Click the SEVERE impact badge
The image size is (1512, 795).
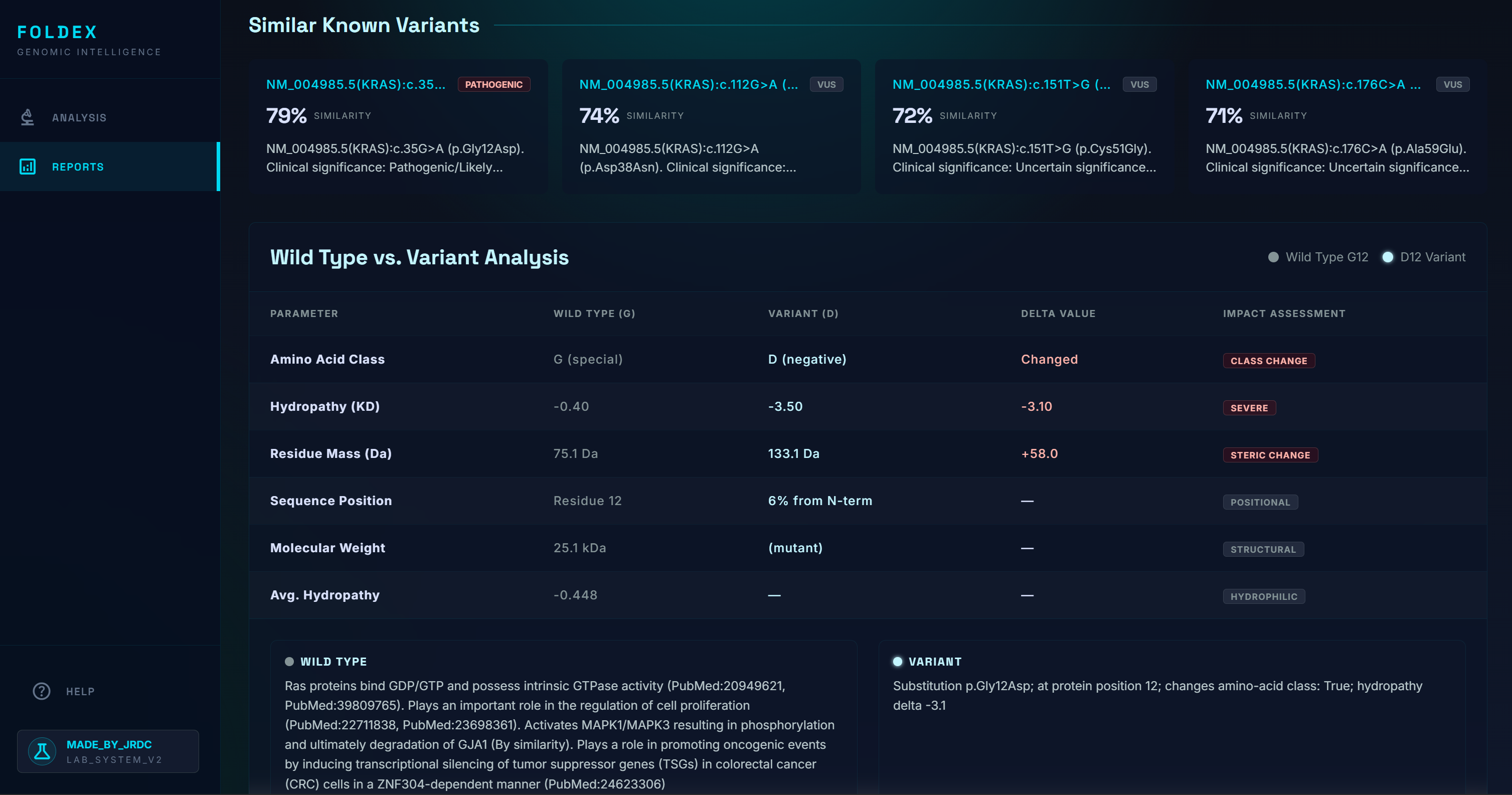tap(1249, 407)
